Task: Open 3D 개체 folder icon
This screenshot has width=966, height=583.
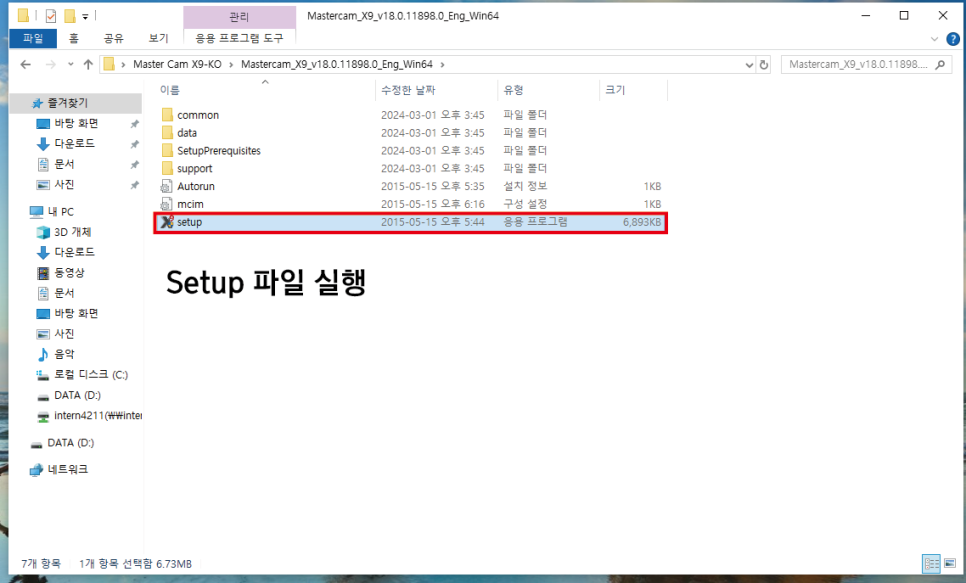Action: click(43, 232)
